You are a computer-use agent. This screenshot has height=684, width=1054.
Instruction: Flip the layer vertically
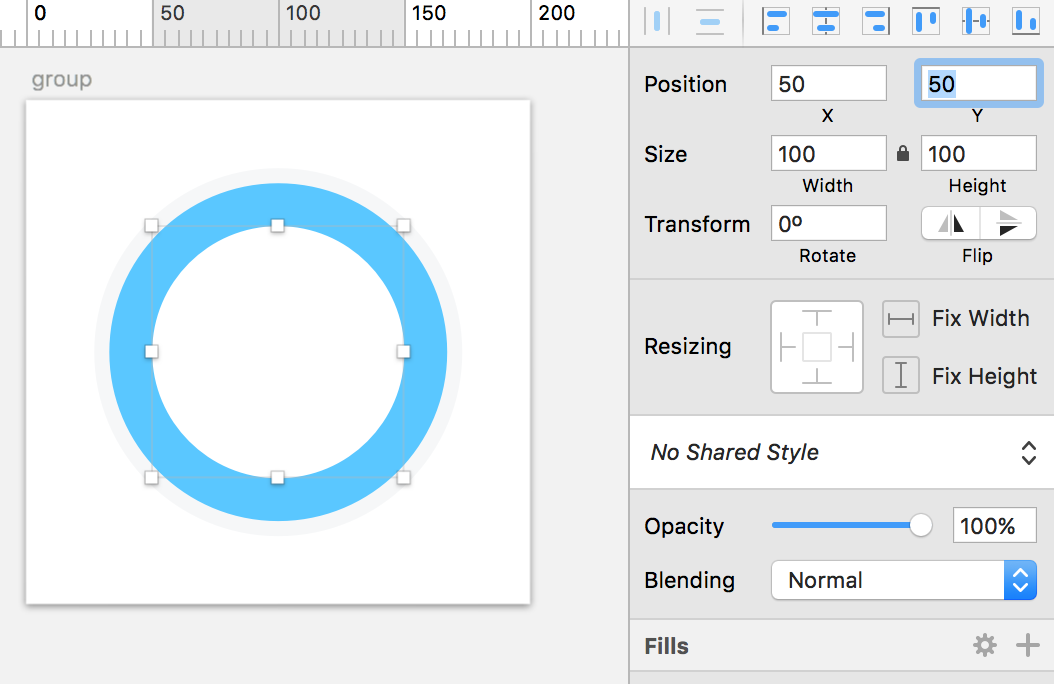pyautogui.click(x=1008, y=224)
